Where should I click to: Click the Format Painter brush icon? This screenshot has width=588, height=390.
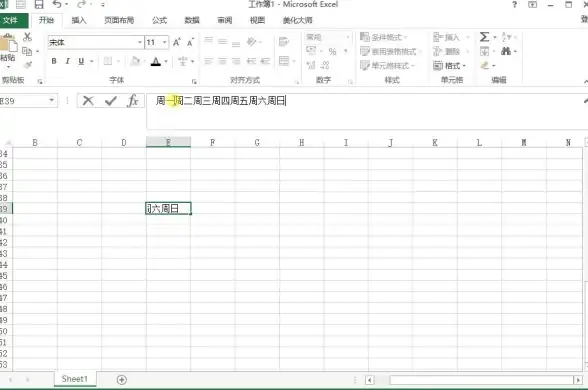(27, 65)
